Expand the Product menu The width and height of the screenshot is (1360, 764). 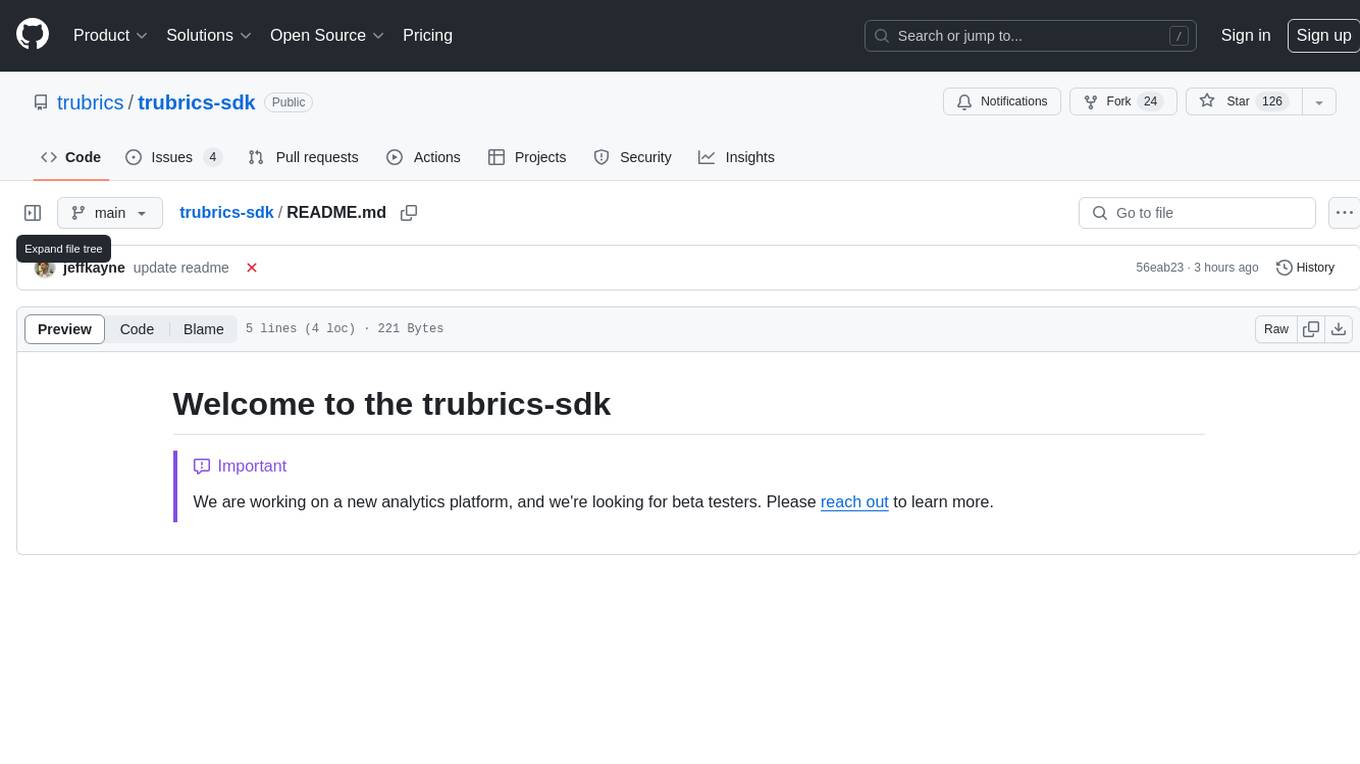(x=110, y=35)
